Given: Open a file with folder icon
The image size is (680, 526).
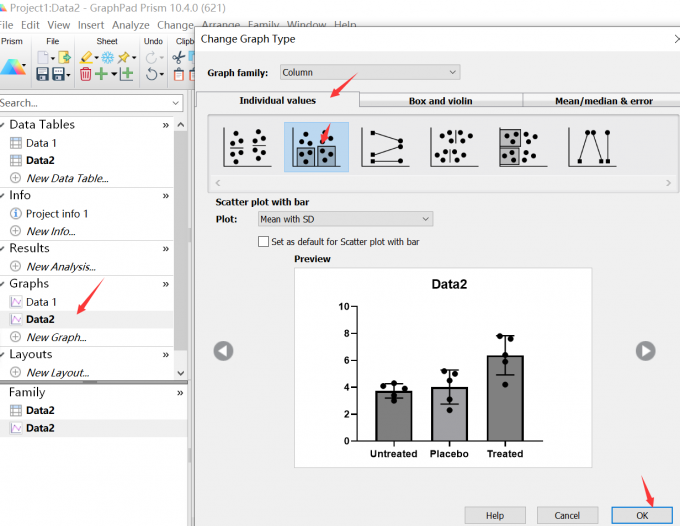Looking at the screenshot, I should coord(64,57).
